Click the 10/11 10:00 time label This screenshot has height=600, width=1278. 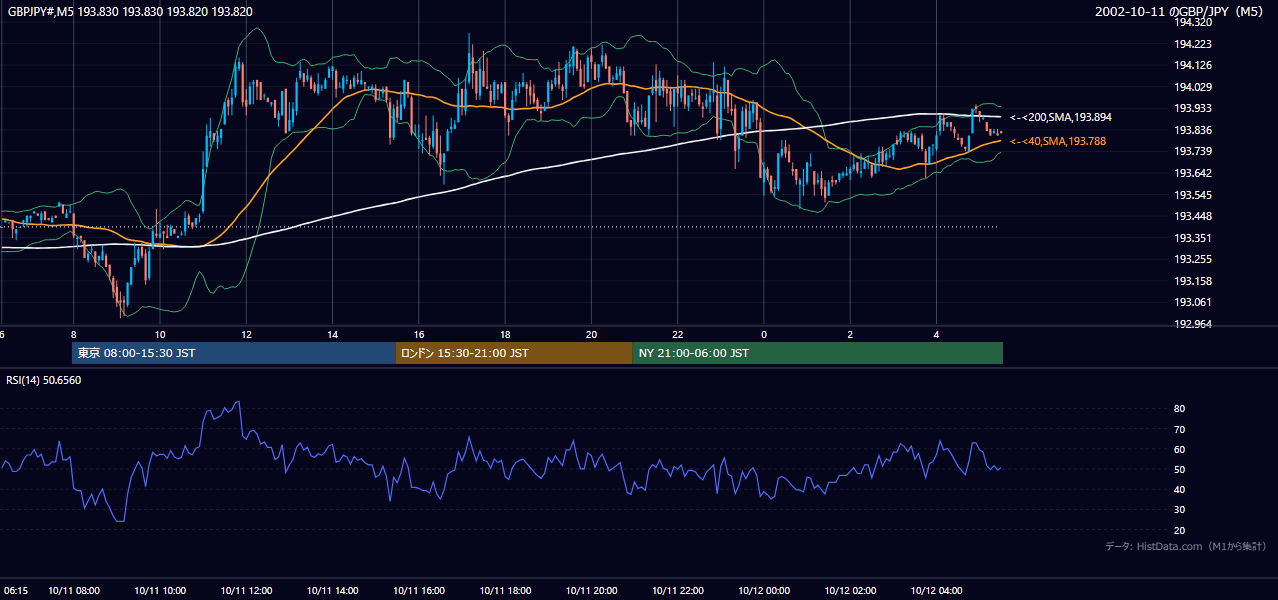click(x=159, y=591)
